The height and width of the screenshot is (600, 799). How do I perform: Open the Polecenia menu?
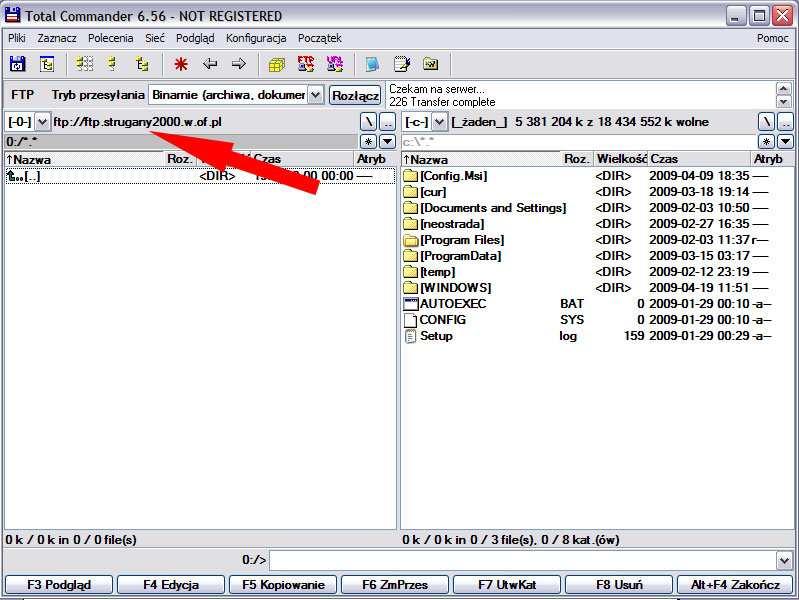pyautogui.click(x=111, y=38)
